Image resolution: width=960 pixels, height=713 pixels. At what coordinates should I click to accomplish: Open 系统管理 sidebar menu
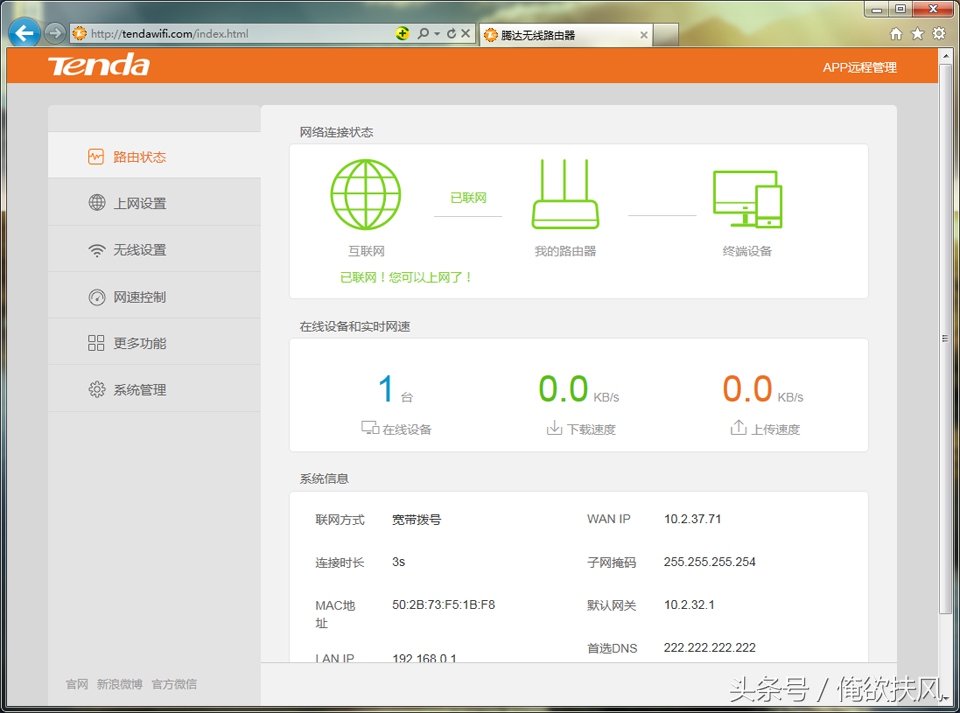(154, 390)
